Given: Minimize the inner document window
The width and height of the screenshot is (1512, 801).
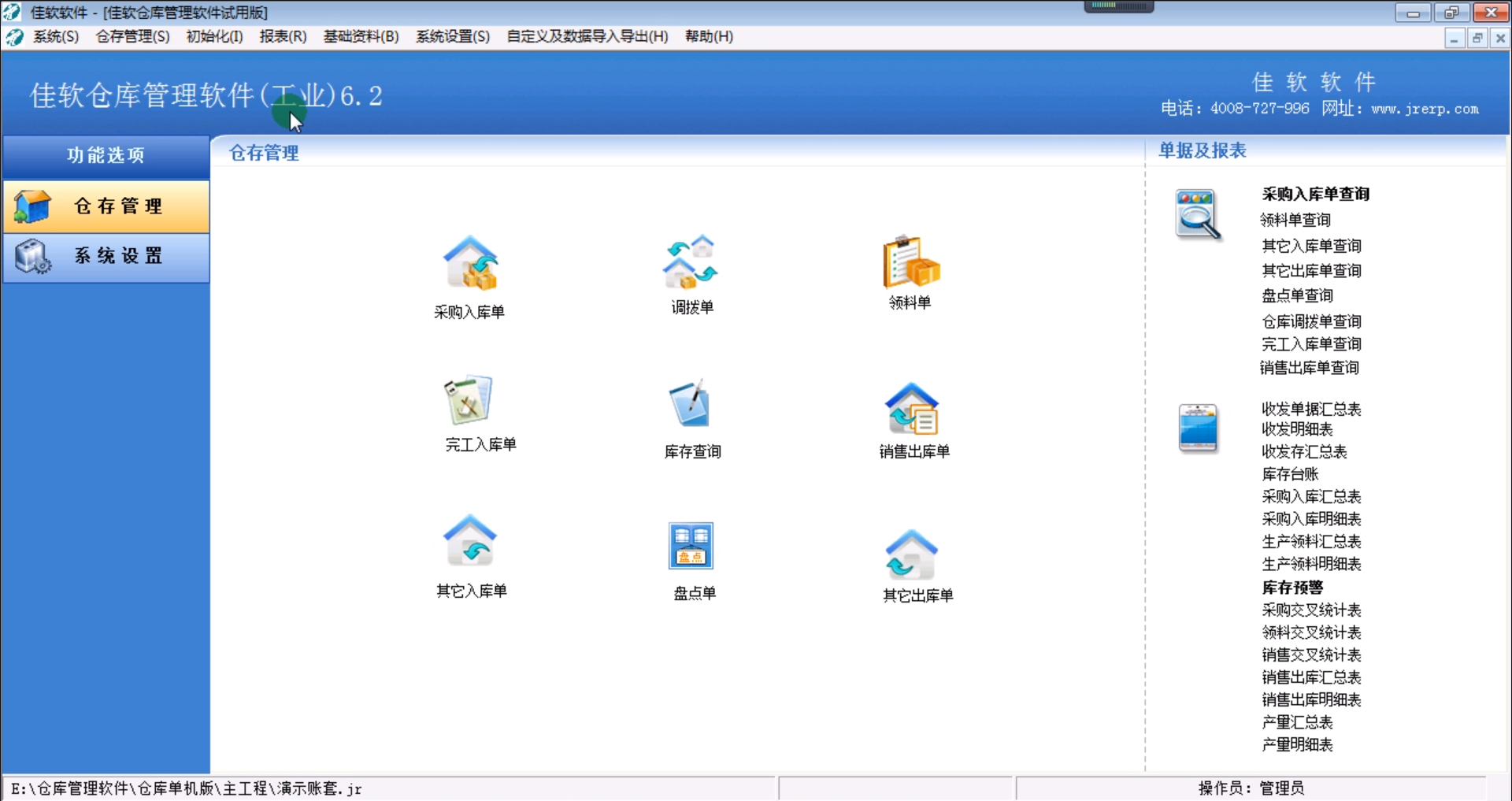Looking at the screenshot, I should tap(1455, 38).
